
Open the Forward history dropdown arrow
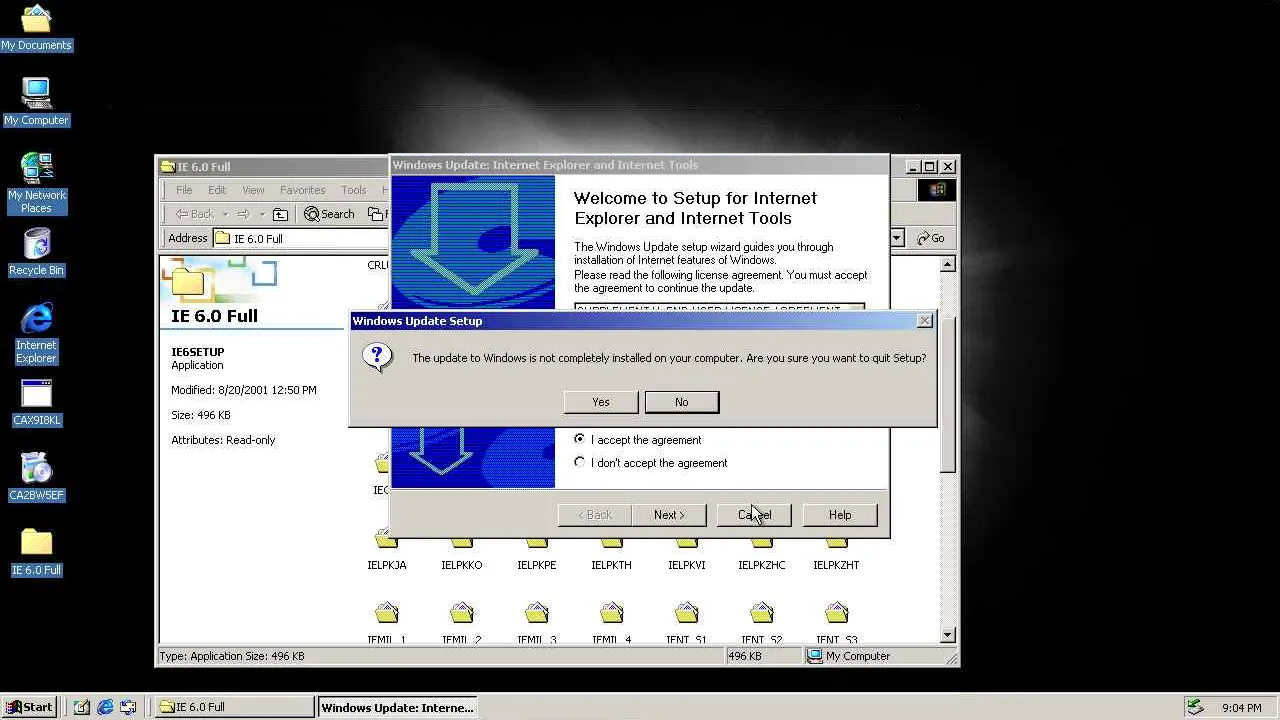(x=262, y=214)
